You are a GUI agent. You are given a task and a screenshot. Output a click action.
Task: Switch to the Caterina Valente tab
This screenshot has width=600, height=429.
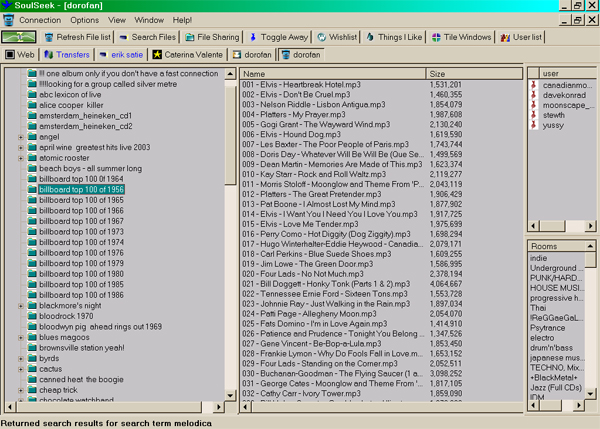[188, 55]
